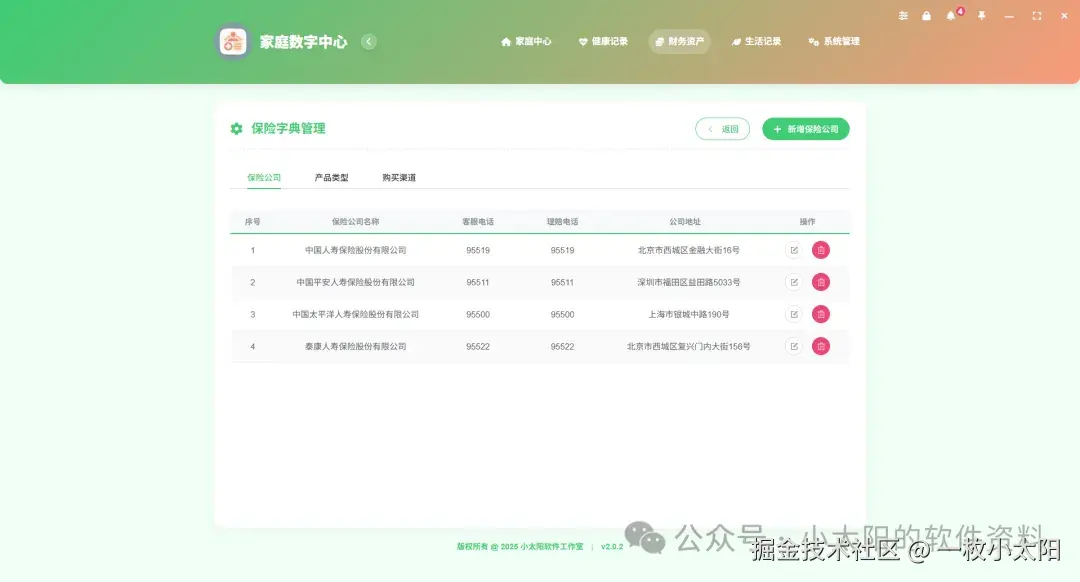Open the 生活记录 section
The image size is (1080, 582).
[757, 41]
